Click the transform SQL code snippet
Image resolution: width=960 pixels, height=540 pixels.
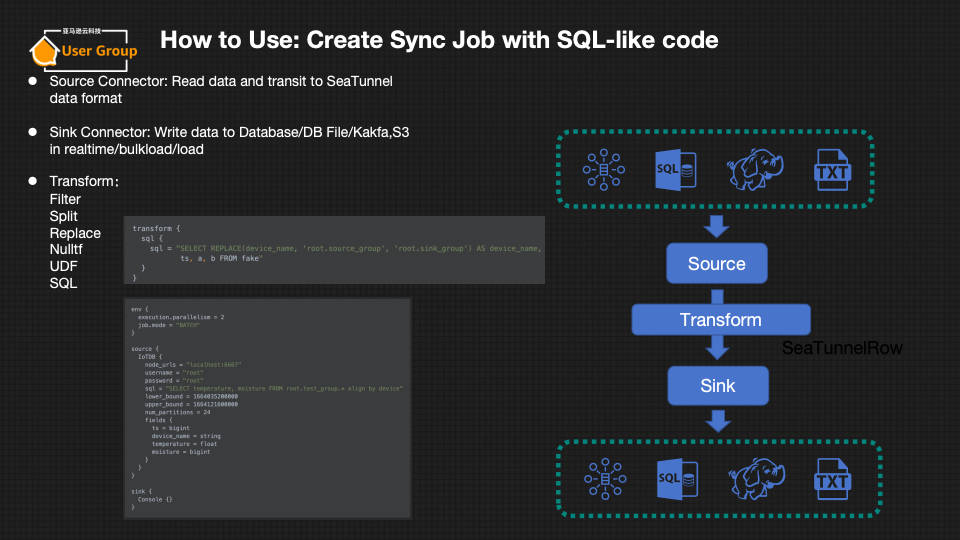click(334, 250)
